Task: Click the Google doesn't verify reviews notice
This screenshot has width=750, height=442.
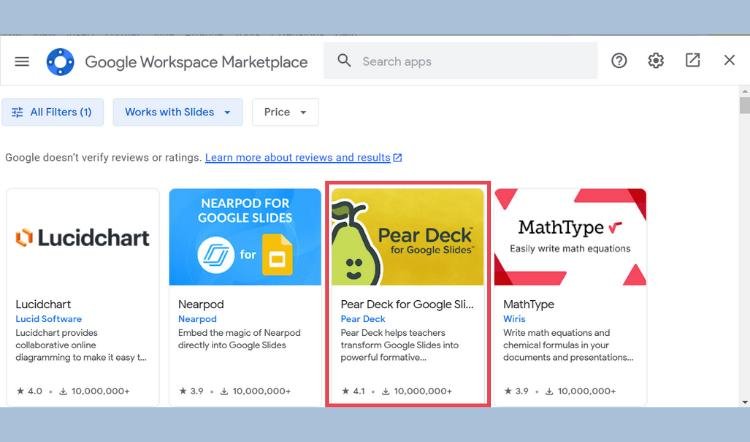Action: click(x=103, y=157)
